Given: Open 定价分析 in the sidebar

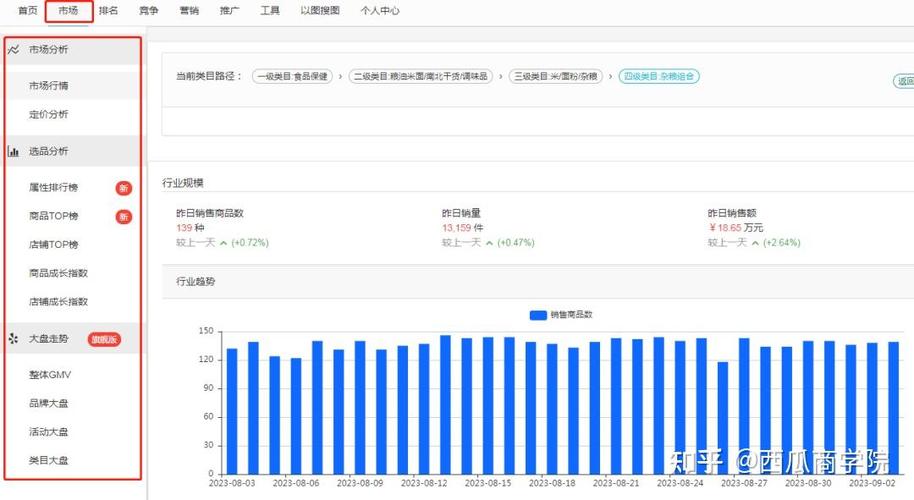Looking at the screenshot, I should (49, 114).
